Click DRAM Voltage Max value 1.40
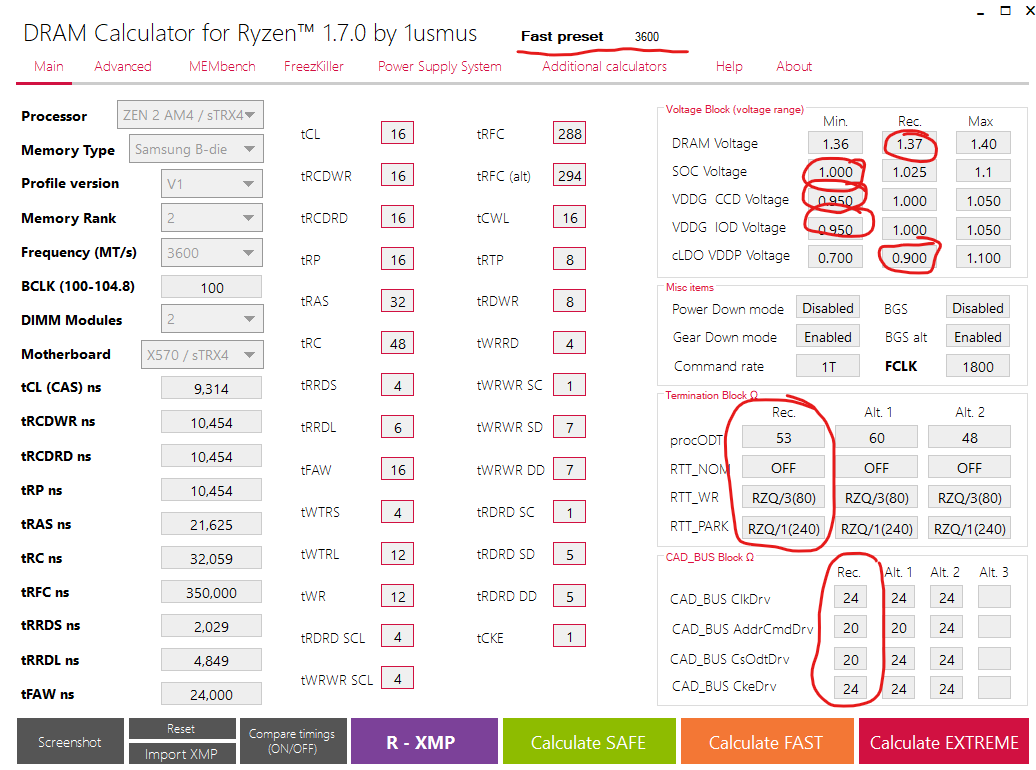 [x=983, y=143]
